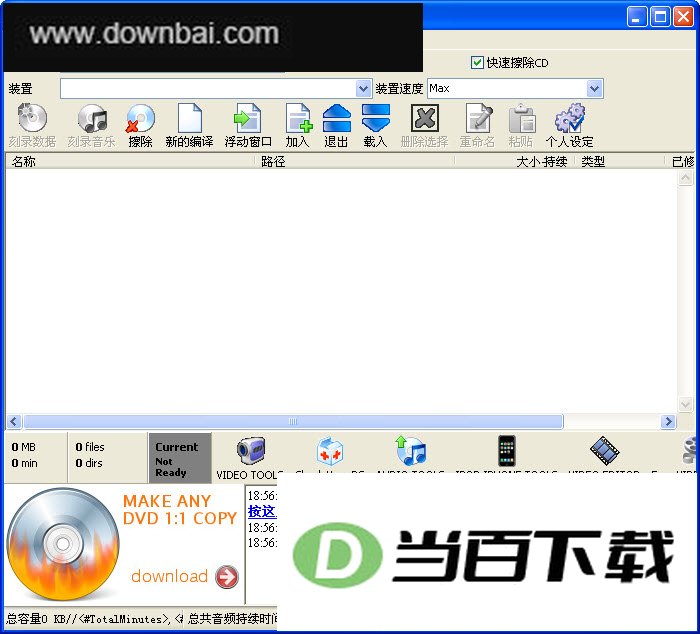700x634 pixels.
Task: Click the horizontal scrollbar right arrow
Action: pos(668,421)
